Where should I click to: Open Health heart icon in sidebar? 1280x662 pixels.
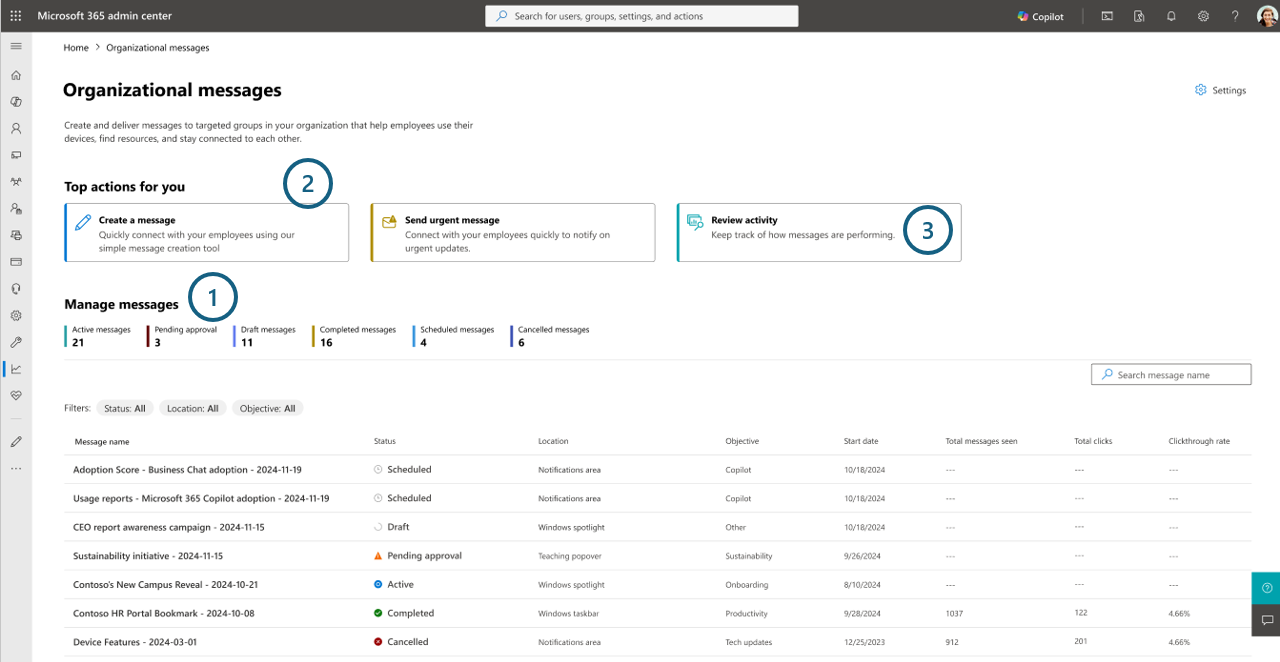point(16,395)
